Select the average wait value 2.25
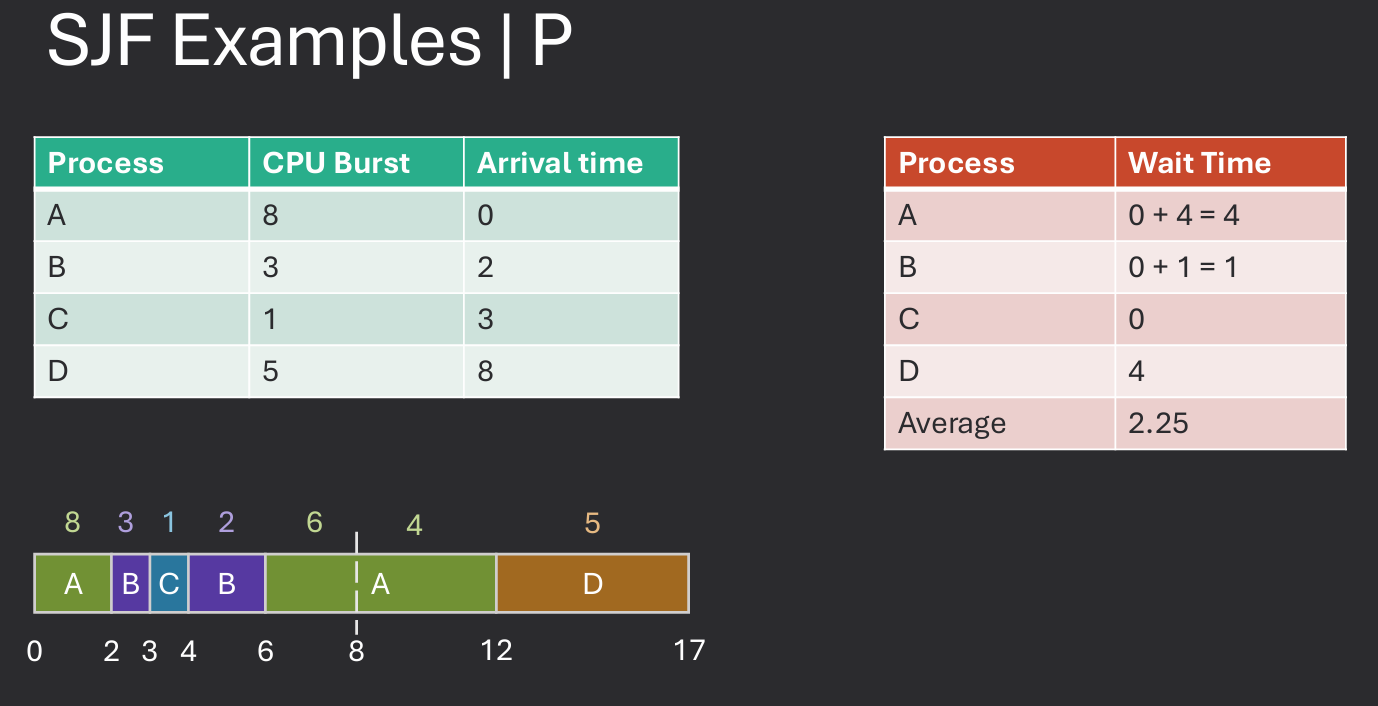This screenshot has height=706, width=1378. pos(1158,423)
